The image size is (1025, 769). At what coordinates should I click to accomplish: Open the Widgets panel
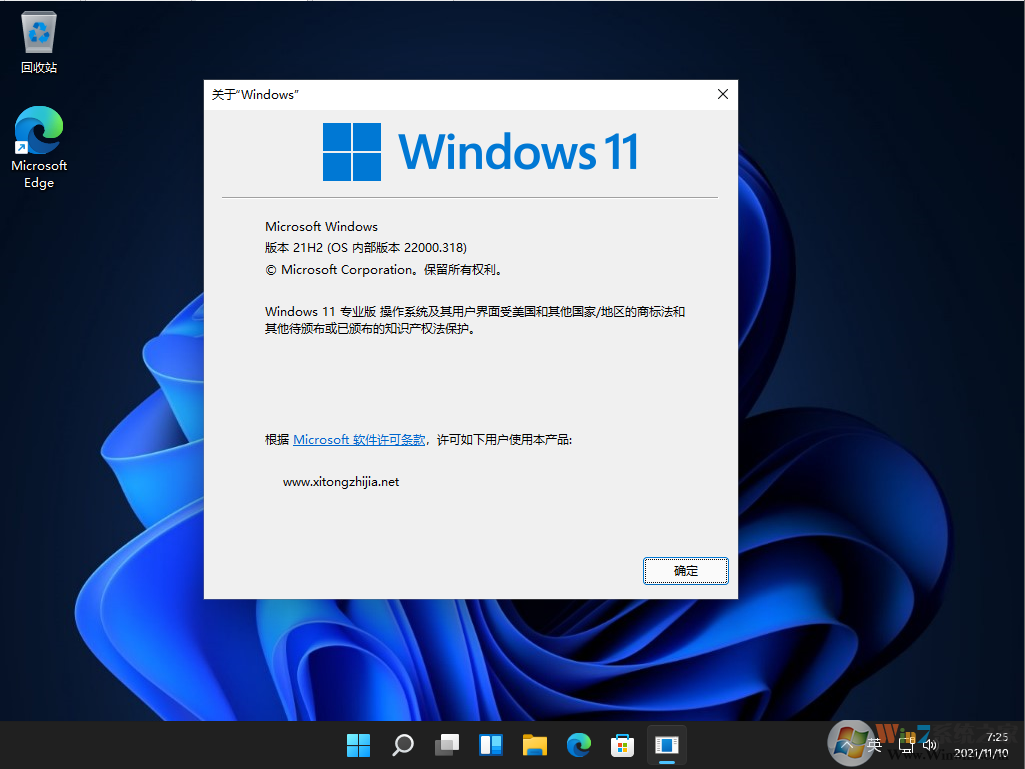[x=490, y=745]
